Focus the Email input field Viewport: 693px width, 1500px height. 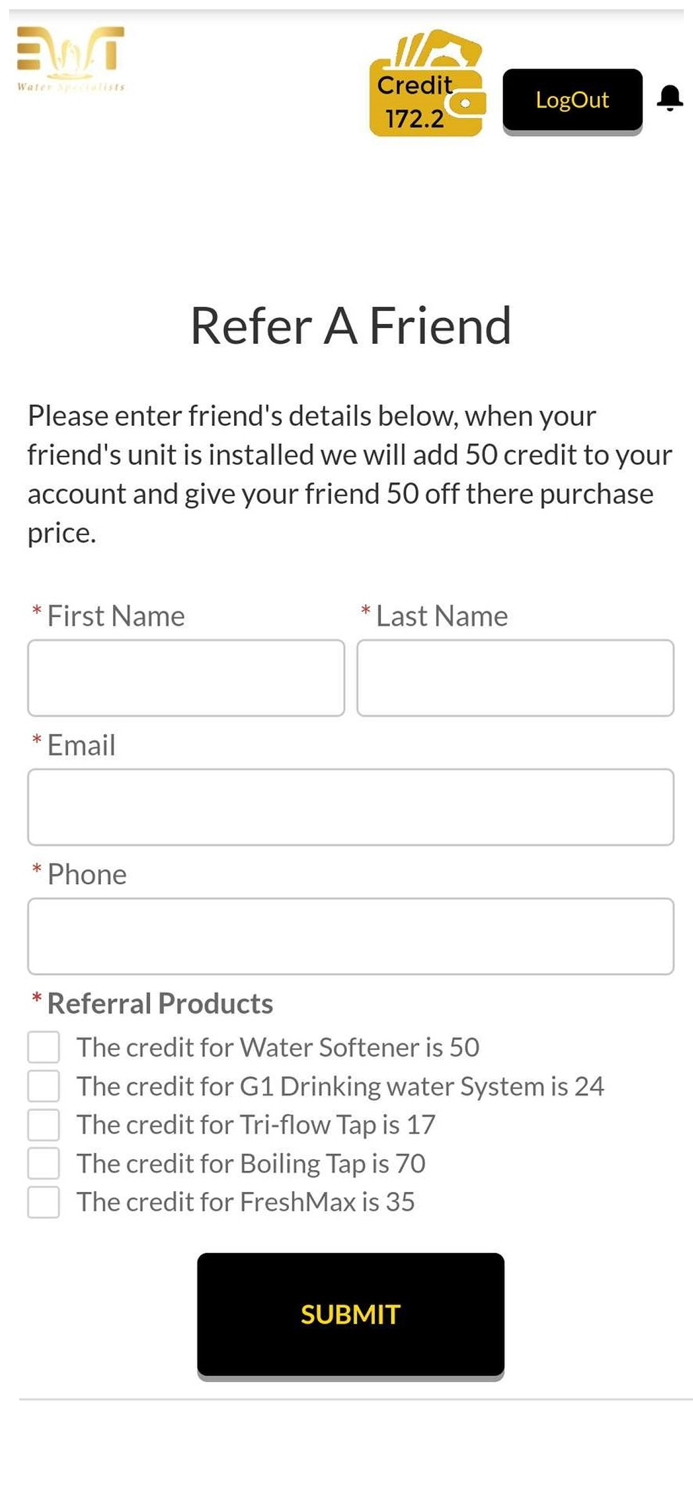coord(350,806)
